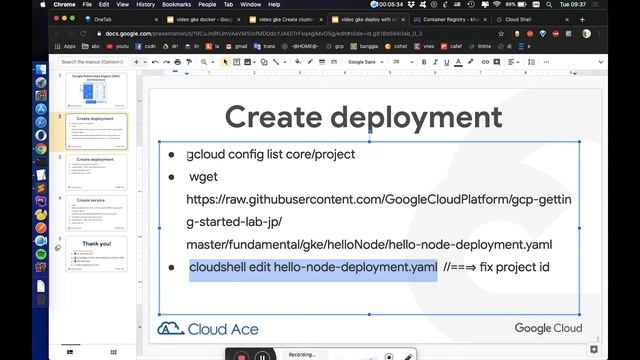
Task: Collapse the menus with the chevron
Action: tap(600, 62)
